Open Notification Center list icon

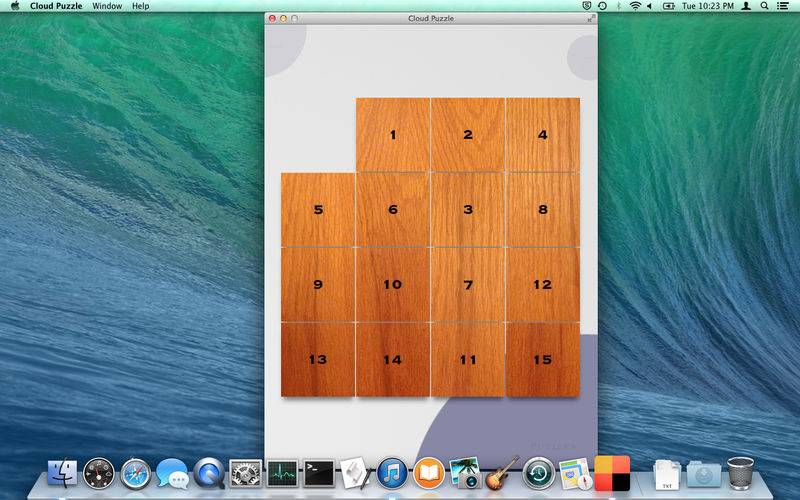[x=782, y=6]
